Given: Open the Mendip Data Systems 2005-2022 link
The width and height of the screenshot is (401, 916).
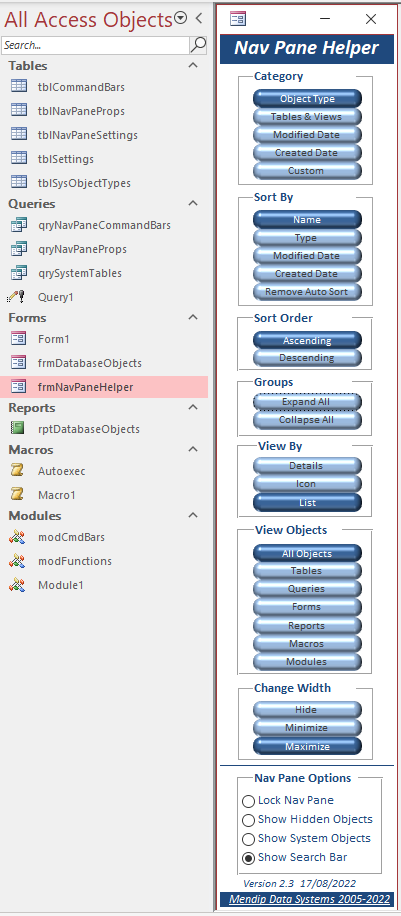Looking at the screenshot, I should pyautogui.click(x=310, y=899).
